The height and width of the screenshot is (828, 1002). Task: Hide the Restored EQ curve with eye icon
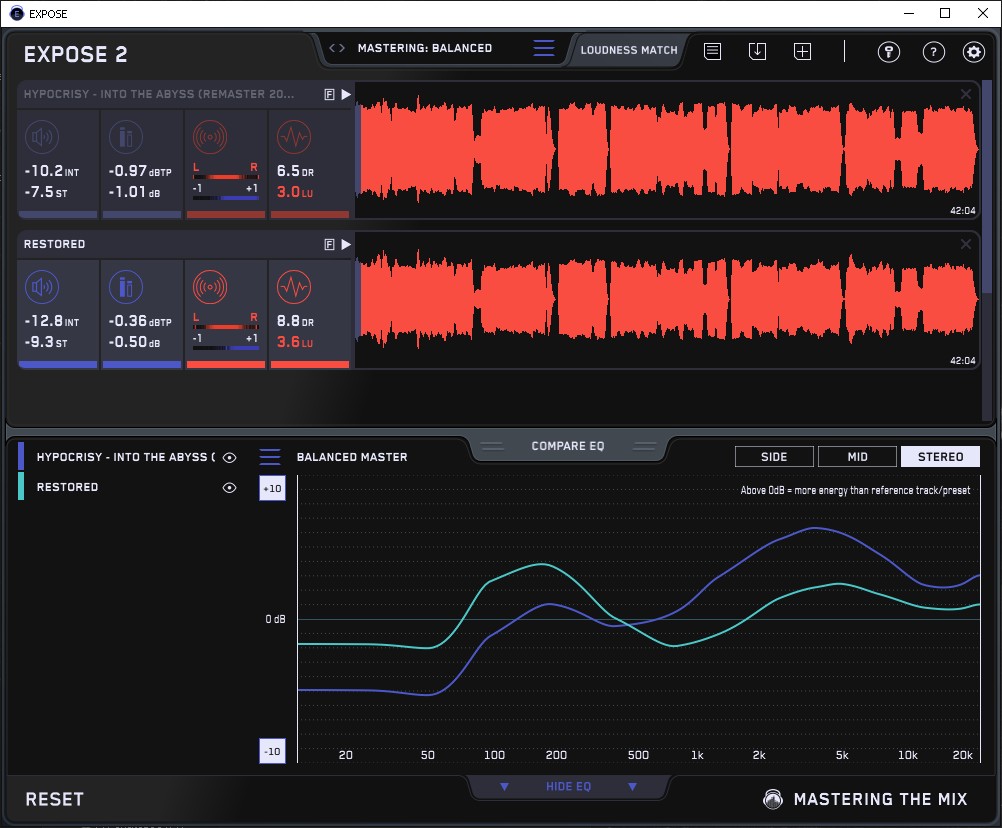[x=230, y=488]
